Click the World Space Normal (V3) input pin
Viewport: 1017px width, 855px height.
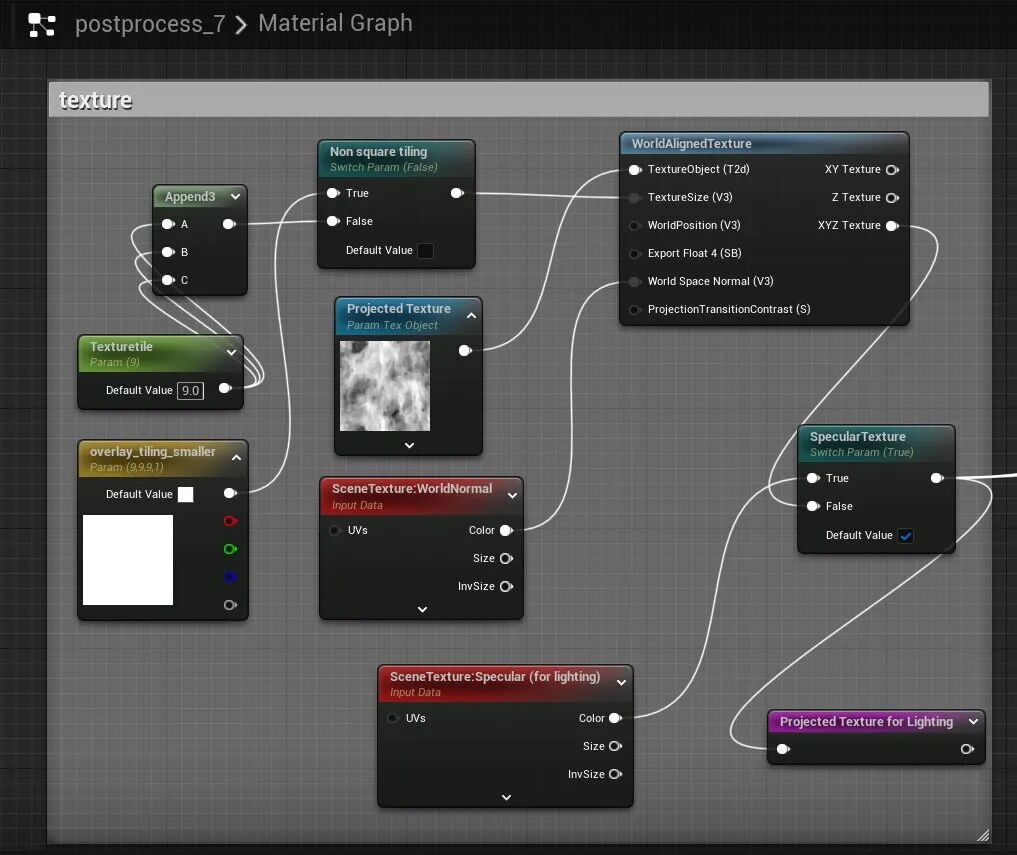635,282
